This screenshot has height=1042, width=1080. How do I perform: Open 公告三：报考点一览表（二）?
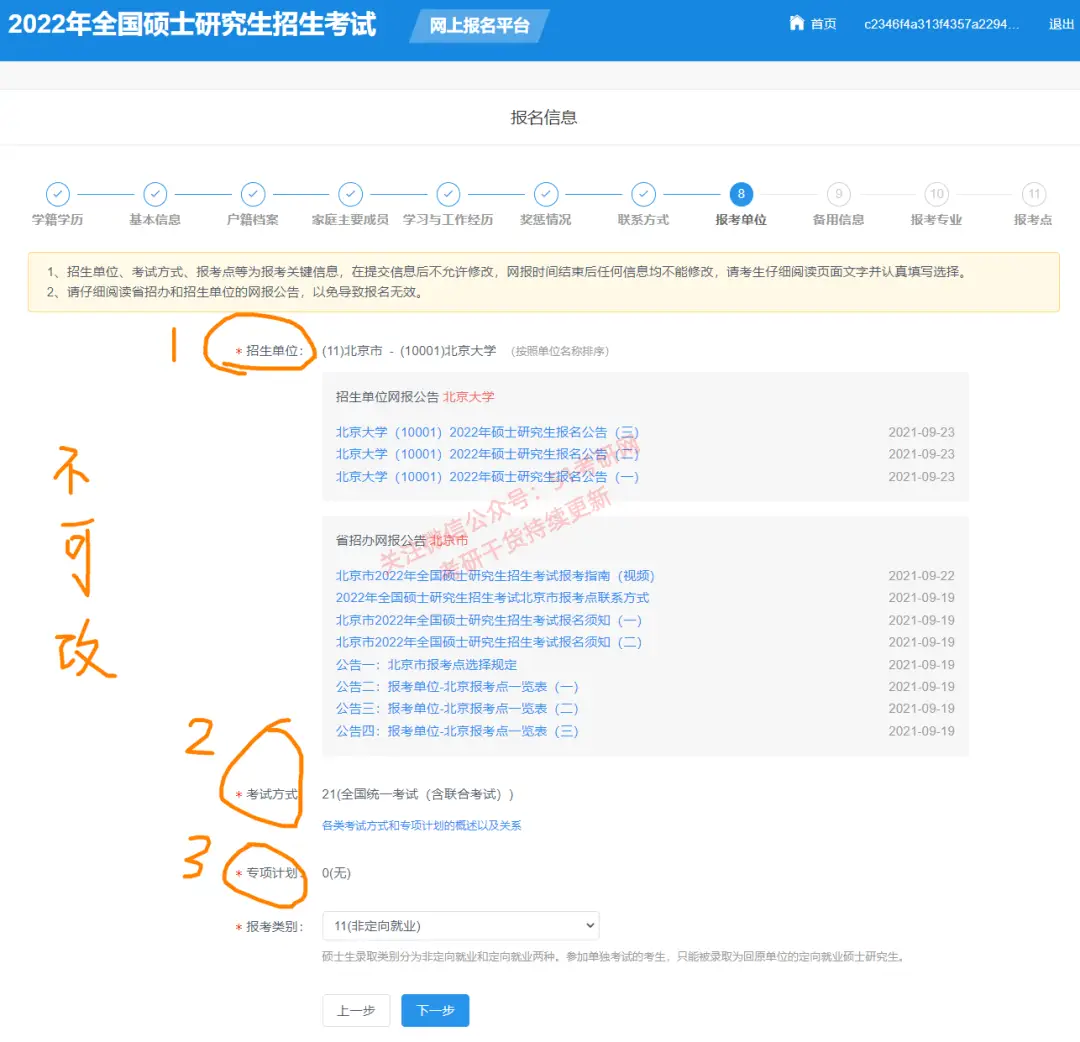457,709
